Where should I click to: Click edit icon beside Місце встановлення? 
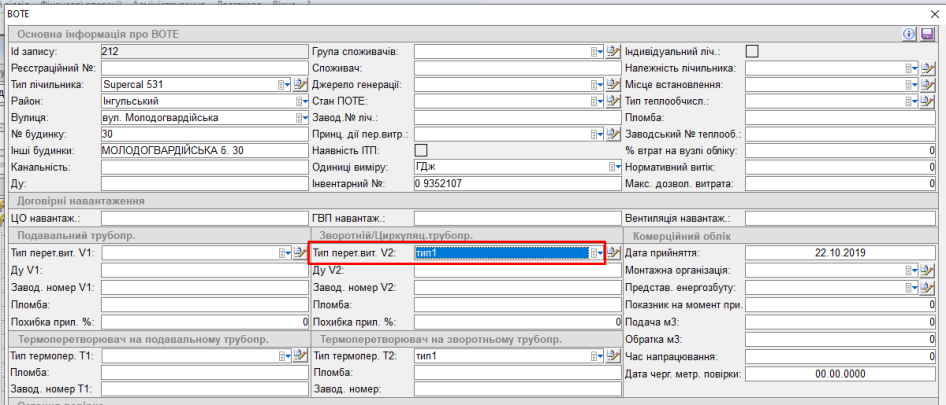927,85
